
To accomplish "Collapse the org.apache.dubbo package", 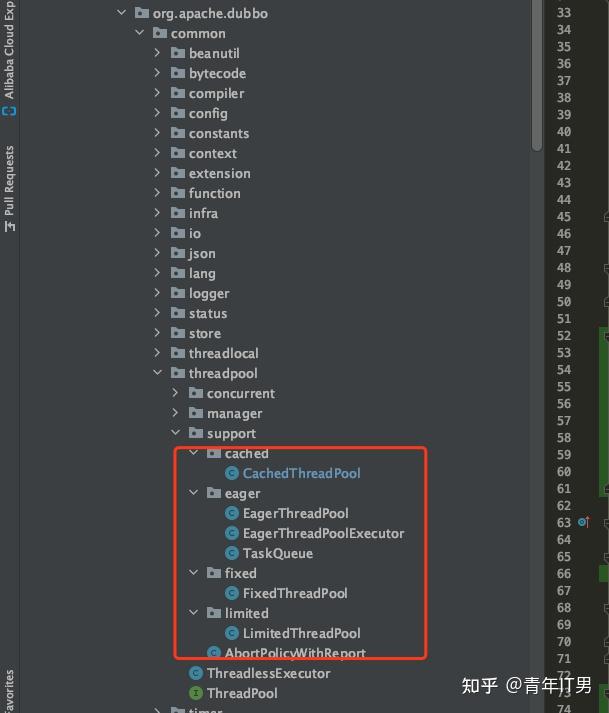I will (122, 13).
